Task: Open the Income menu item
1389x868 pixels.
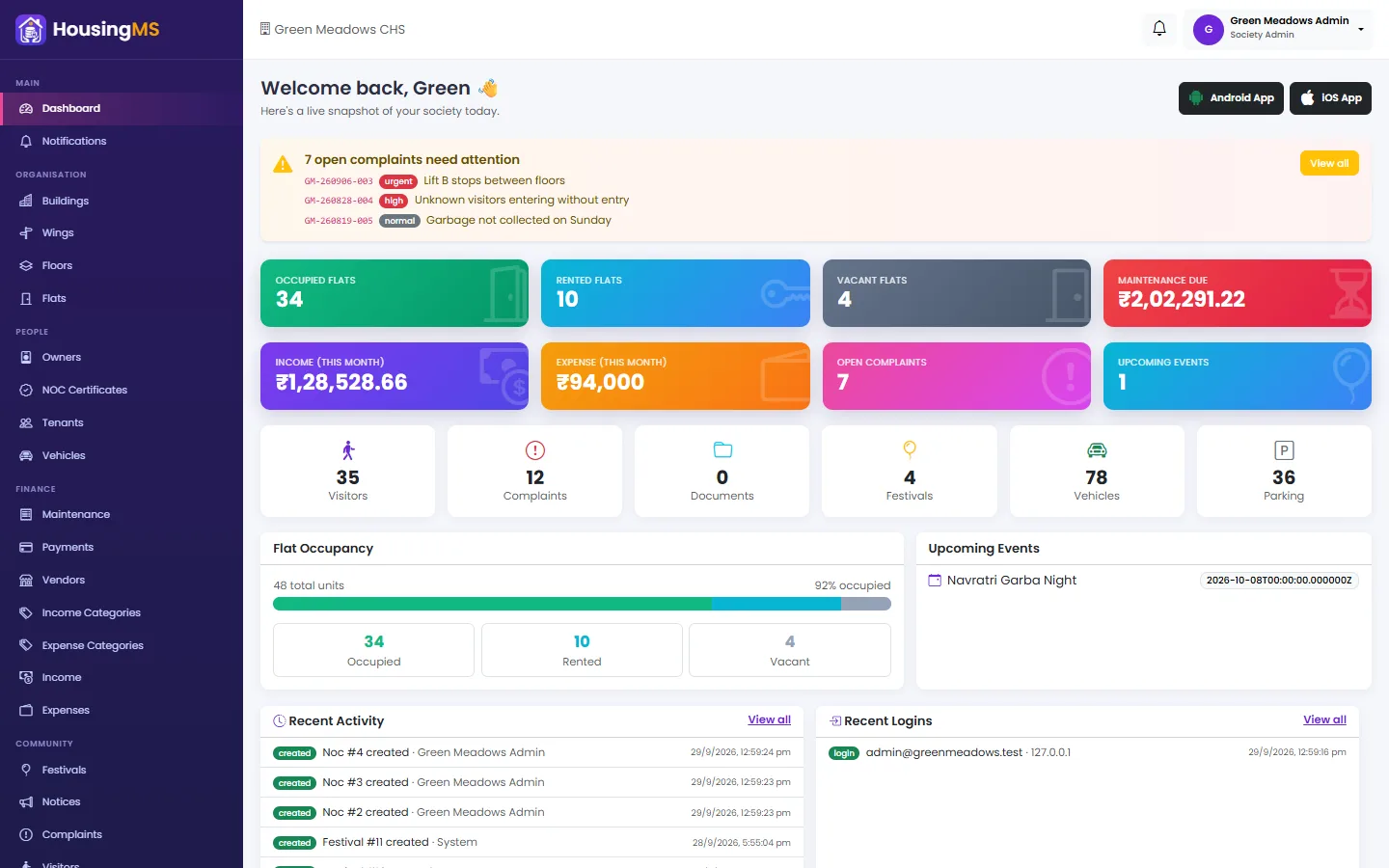Action: coord(122,678)
